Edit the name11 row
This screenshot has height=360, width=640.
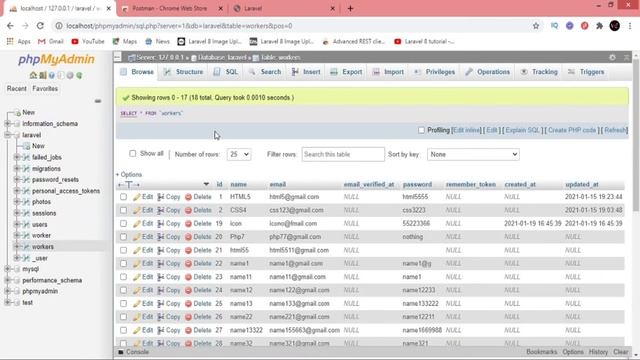coord(143,277)
